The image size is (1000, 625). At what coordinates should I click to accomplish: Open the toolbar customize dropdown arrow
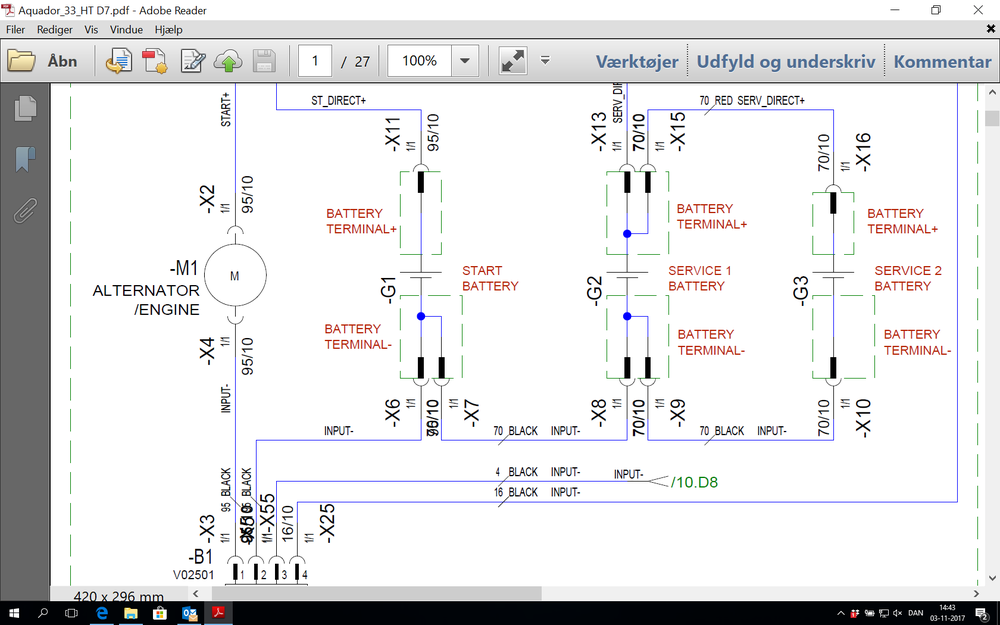pyautogui.click(x=545, y=61)
